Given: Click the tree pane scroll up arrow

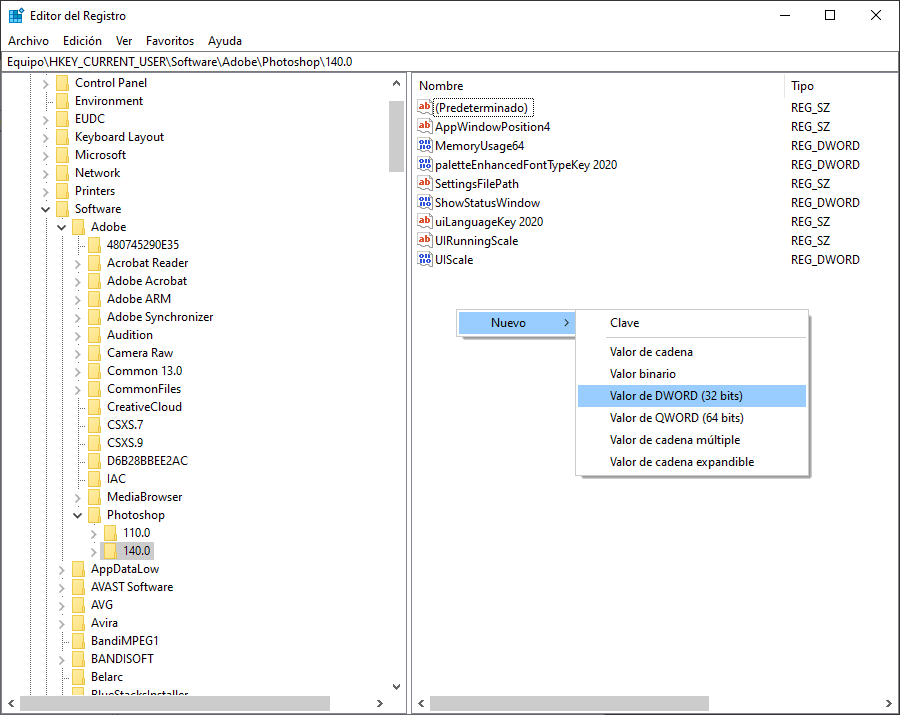Looking at the screenshot, I should pyautogui.click(x=396, y=83).
